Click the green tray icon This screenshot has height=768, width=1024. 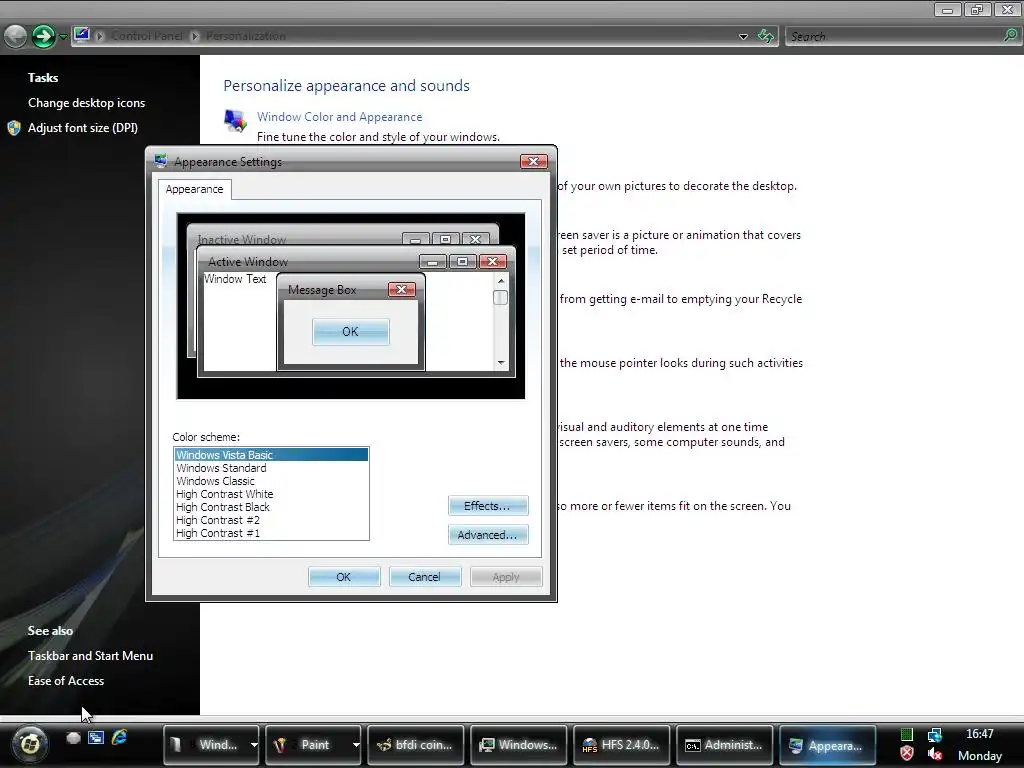point(906,735)
